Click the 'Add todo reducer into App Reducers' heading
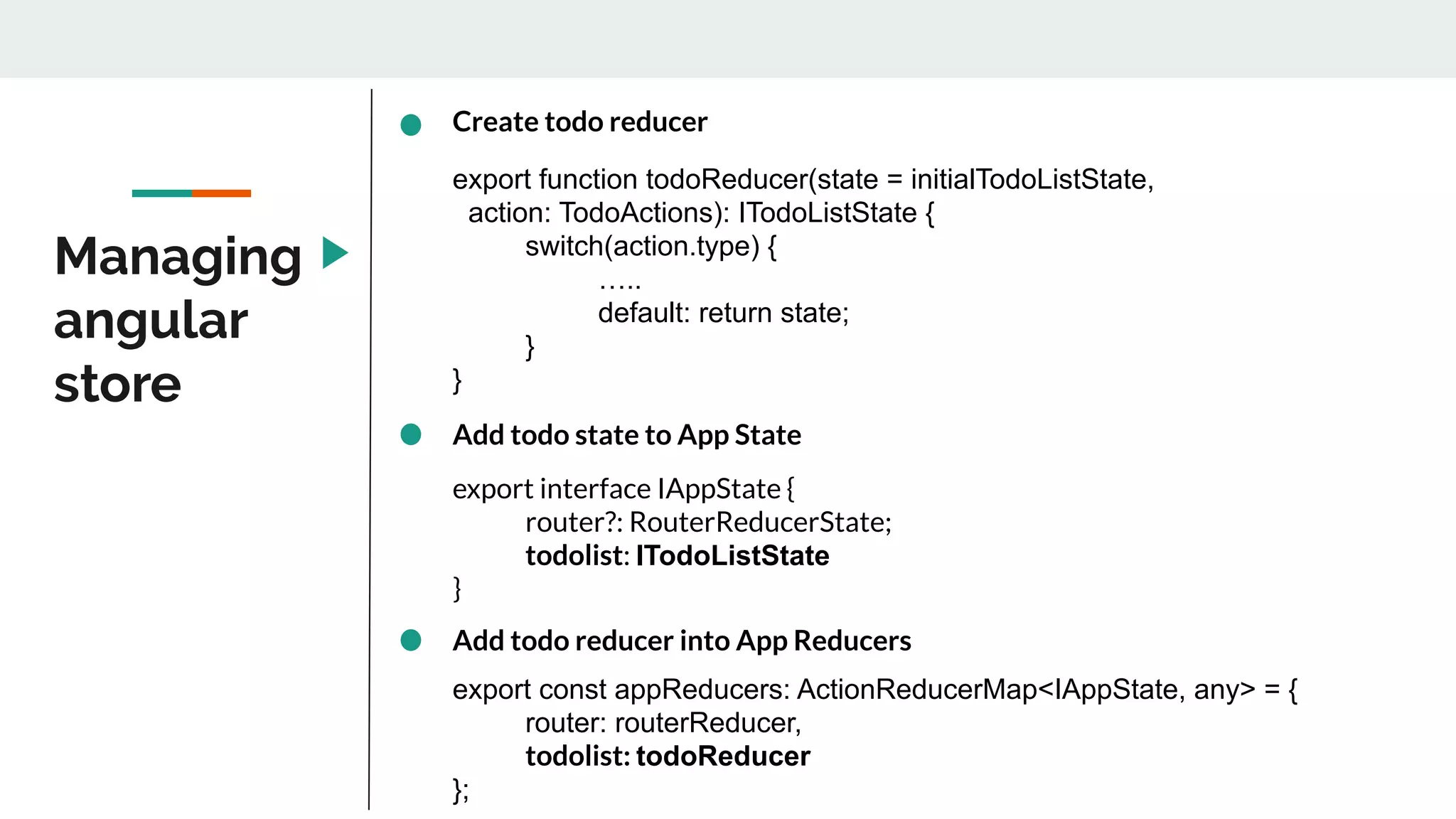Viewport: 1456px width, 819px height. [681, 641]
